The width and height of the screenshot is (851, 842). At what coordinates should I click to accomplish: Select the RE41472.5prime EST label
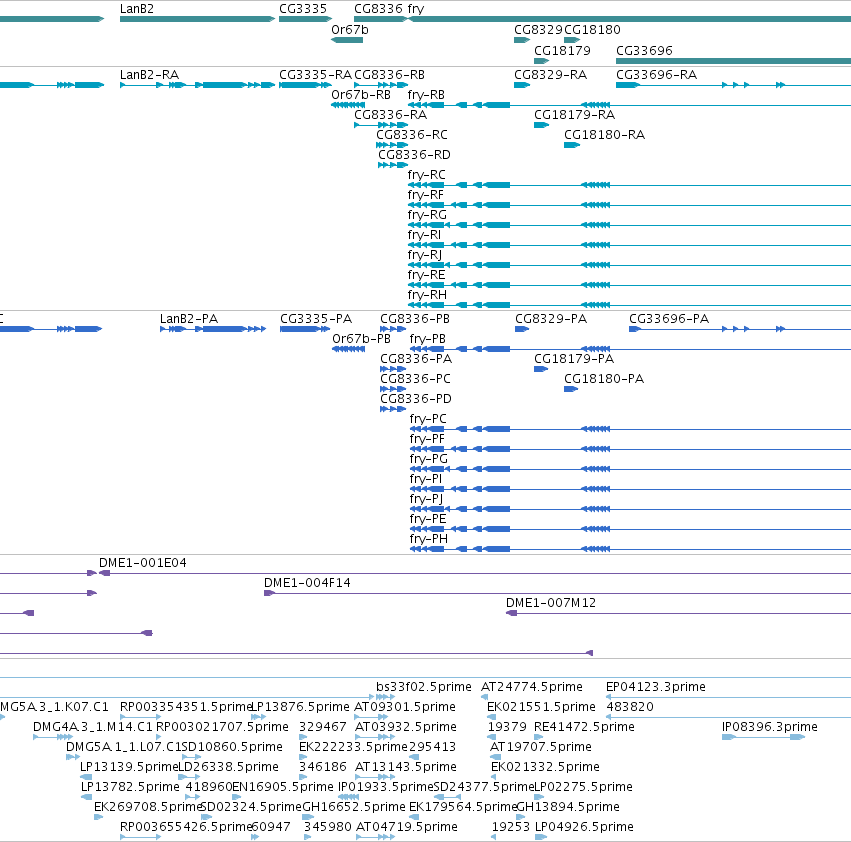(584, 727)
